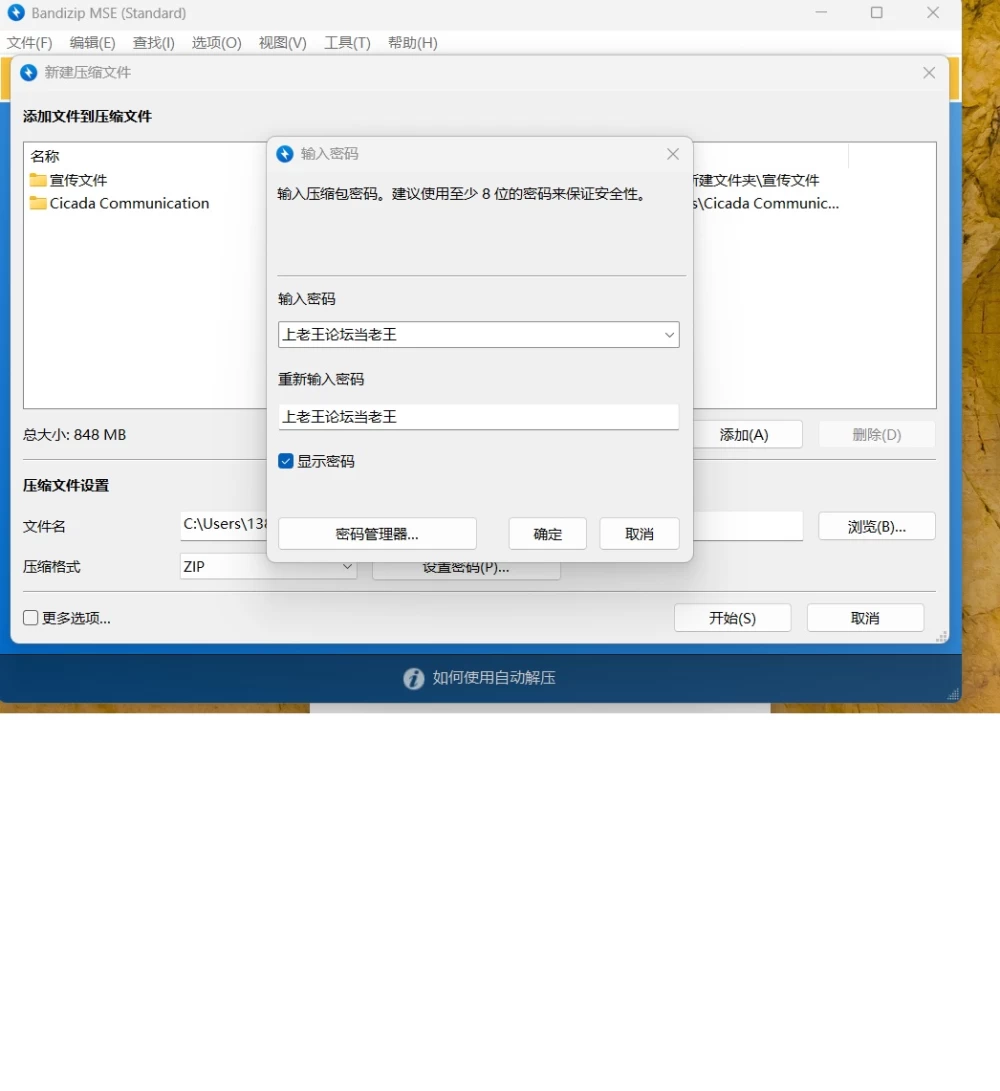Open the 选项(O) menu
Image resolution: width=1000 pixels, height=1091 pixels.
(x=216, y=43)
